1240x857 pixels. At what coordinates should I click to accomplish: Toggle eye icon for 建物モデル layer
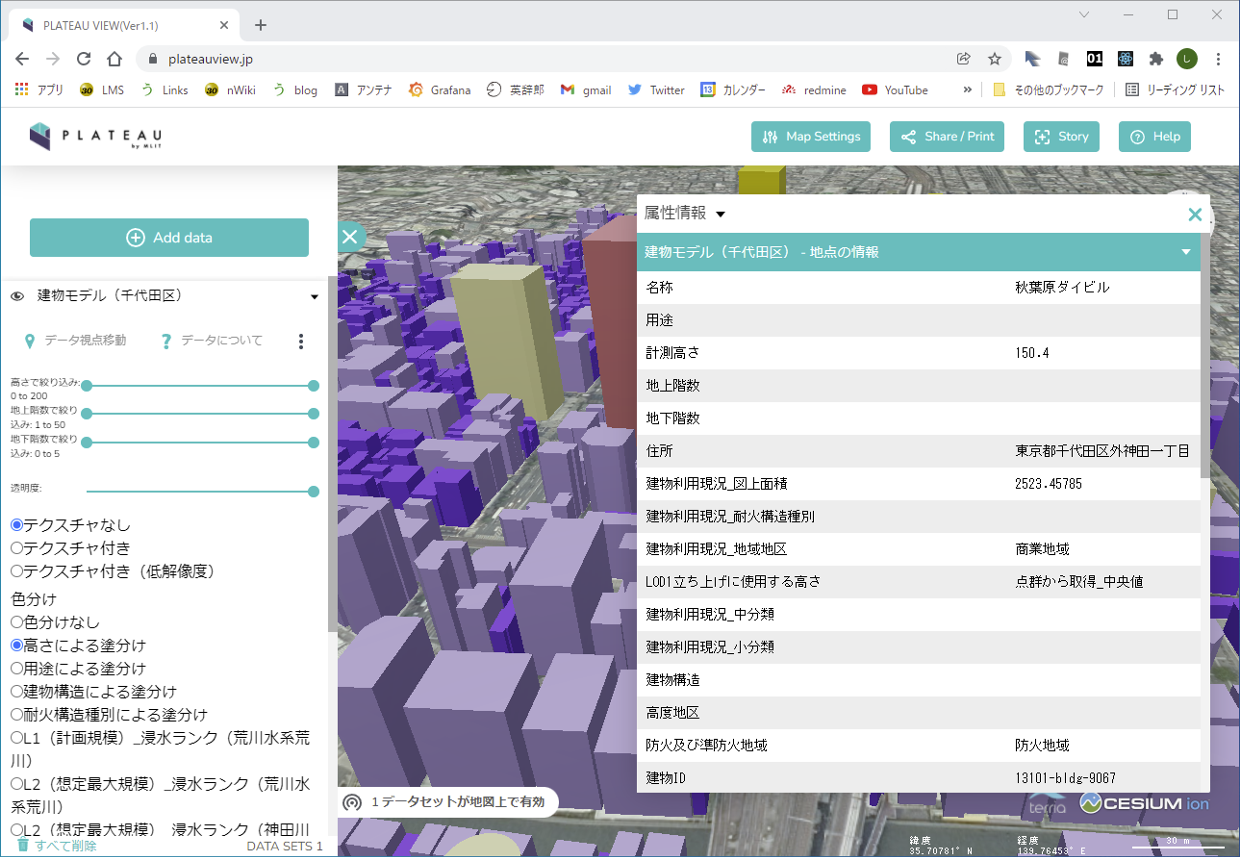coord(17,296)
